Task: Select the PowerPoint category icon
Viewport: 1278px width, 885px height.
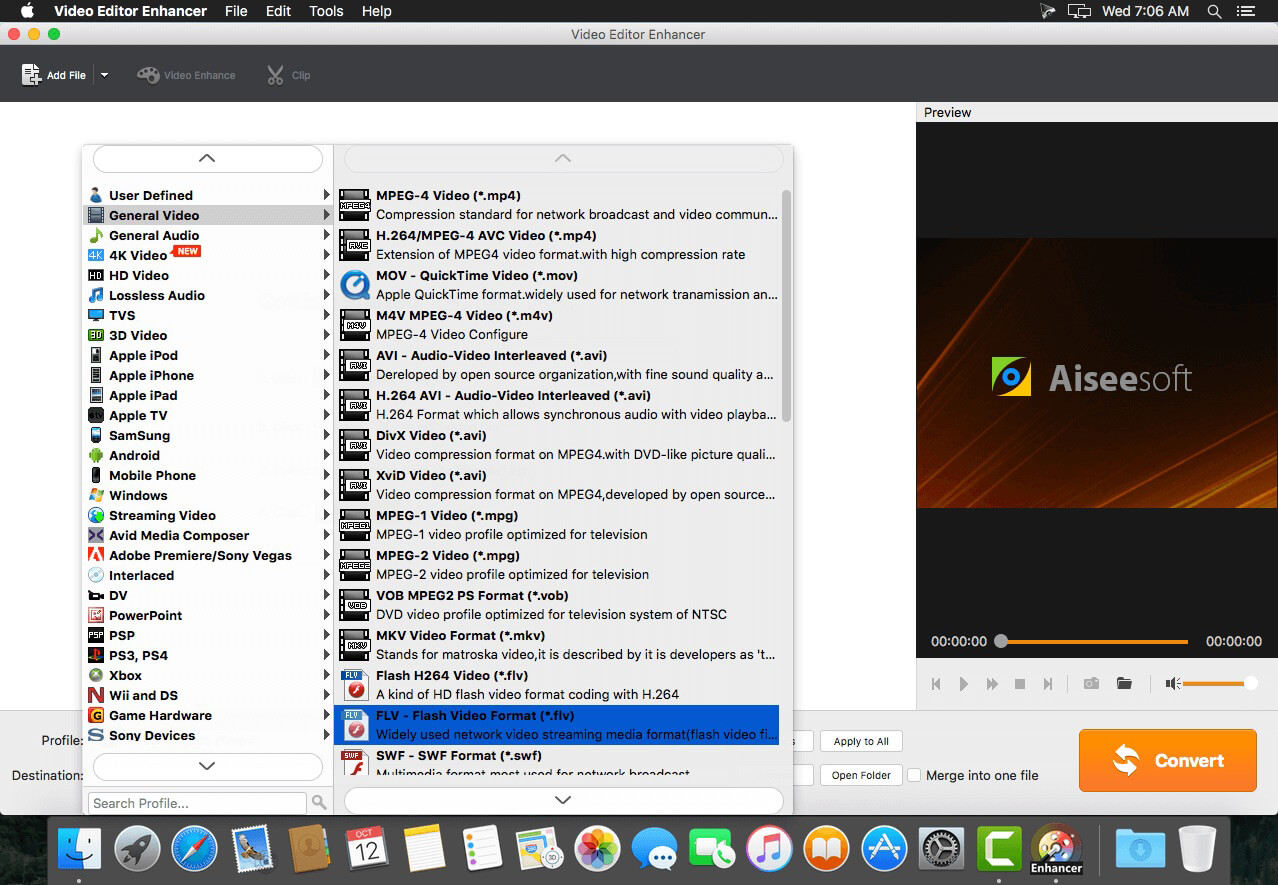Action: pos(96,615)
